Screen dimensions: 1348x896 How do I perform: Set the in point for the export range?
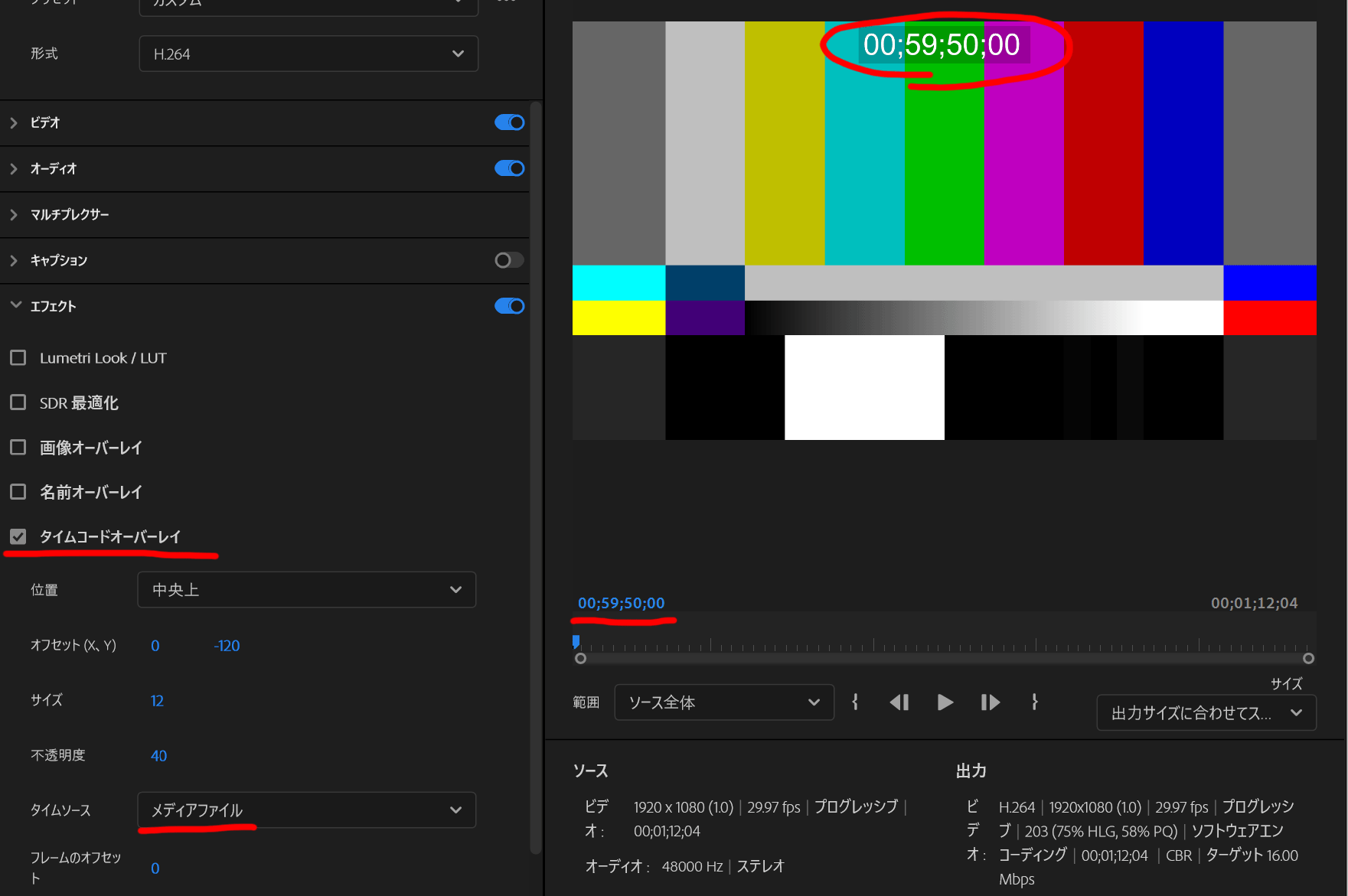point(855,702)
